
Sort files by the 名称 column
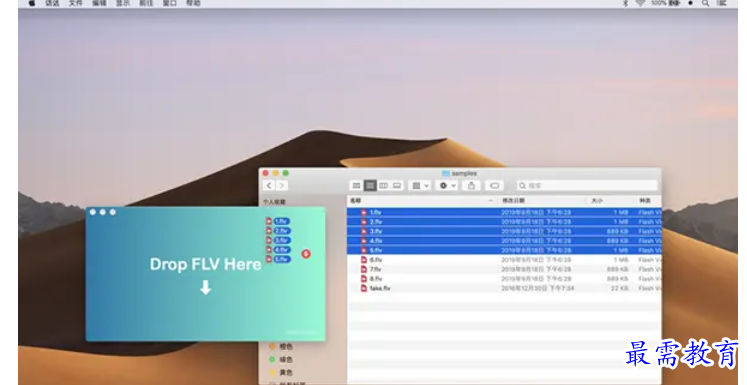coord(356,201)
